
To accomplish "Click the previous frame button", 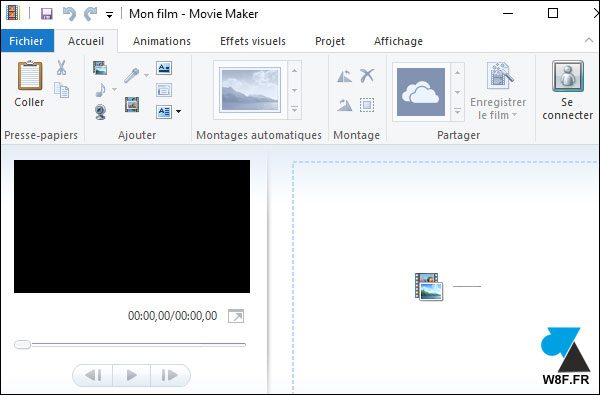I will (x=93, y=375).
